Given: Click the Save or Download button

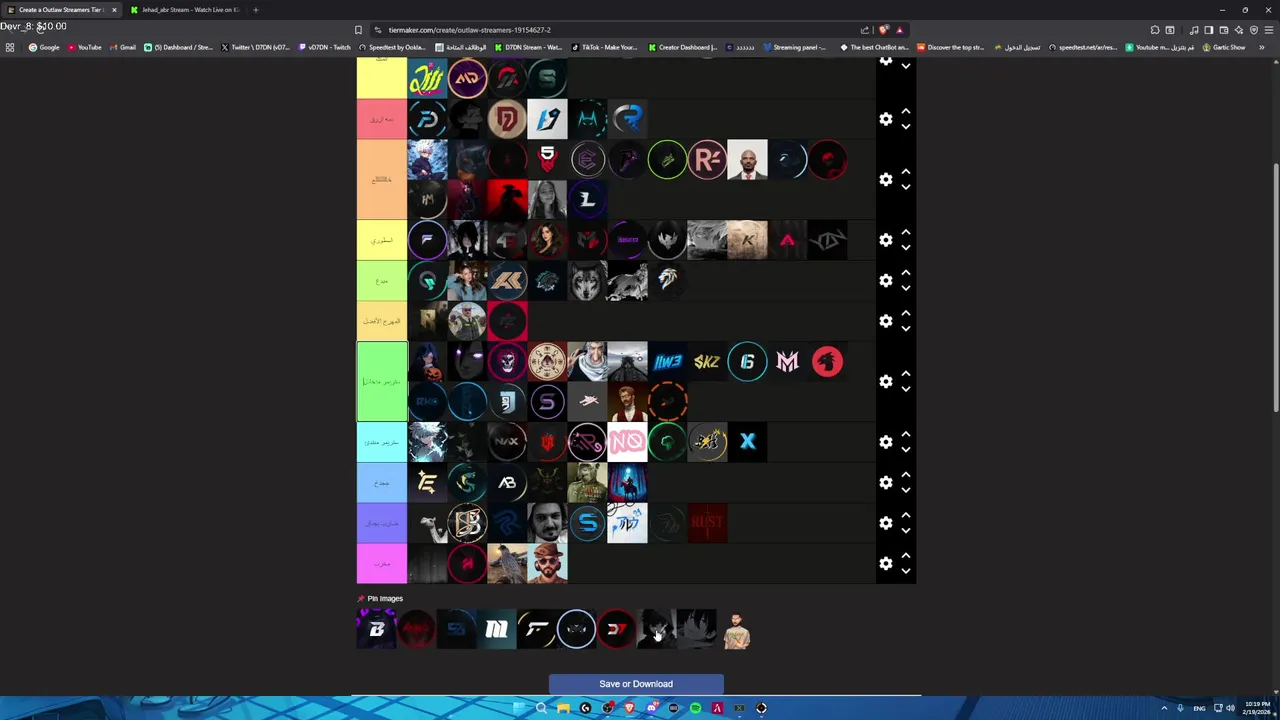Looking at the screenshot, I should coord(636,684).
